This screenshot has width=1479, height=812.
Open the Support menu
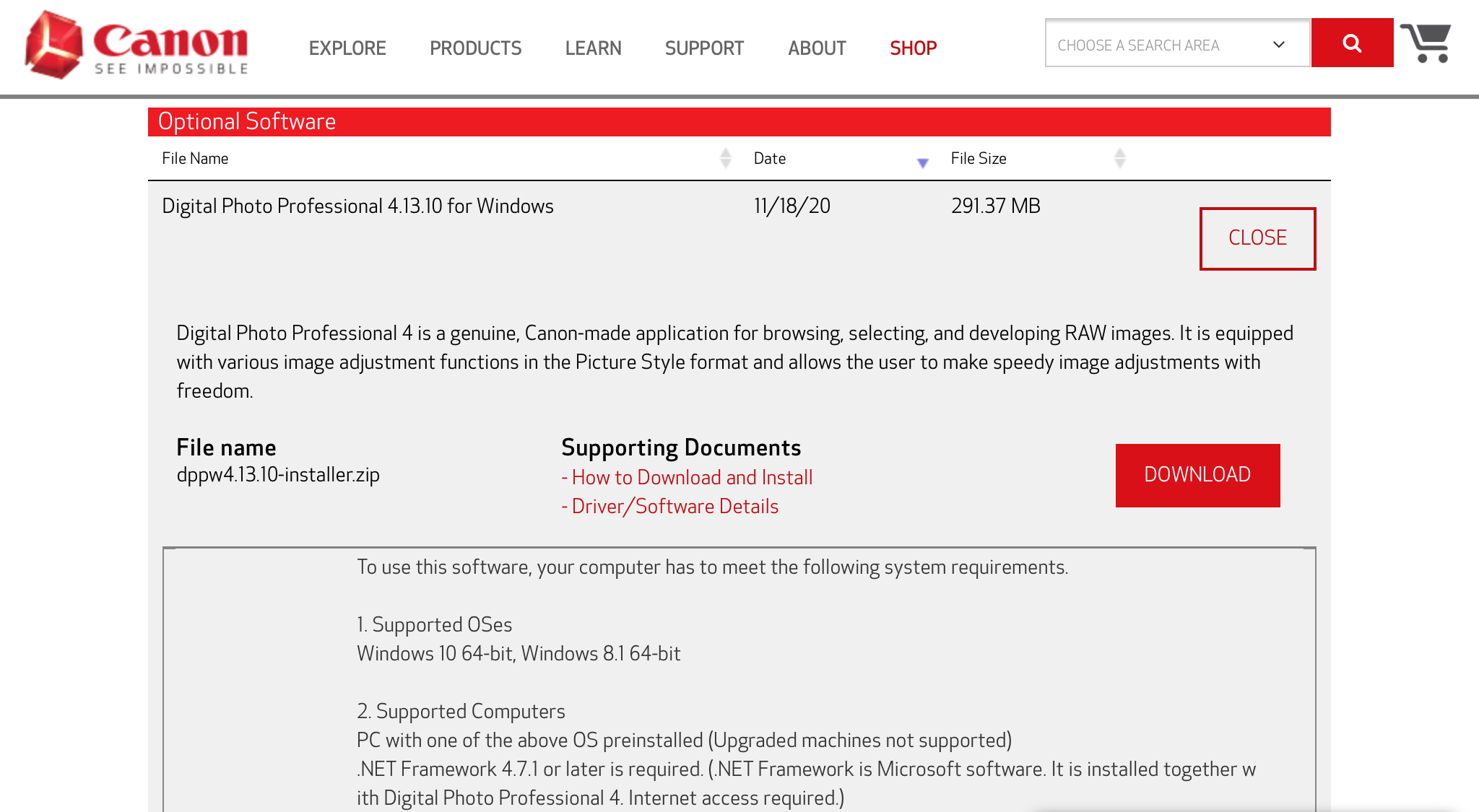click(x=704, y=48)
